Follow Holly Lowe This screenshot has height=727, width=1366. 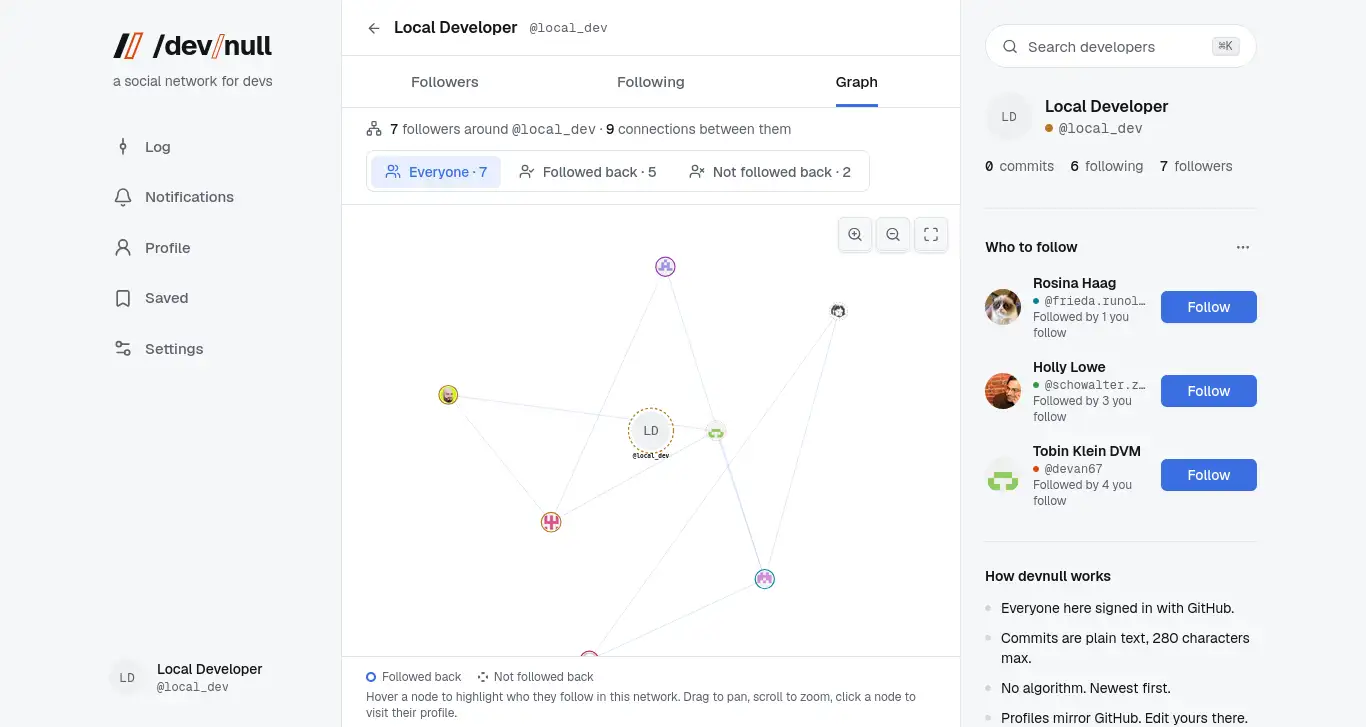tap(1208, 391)
